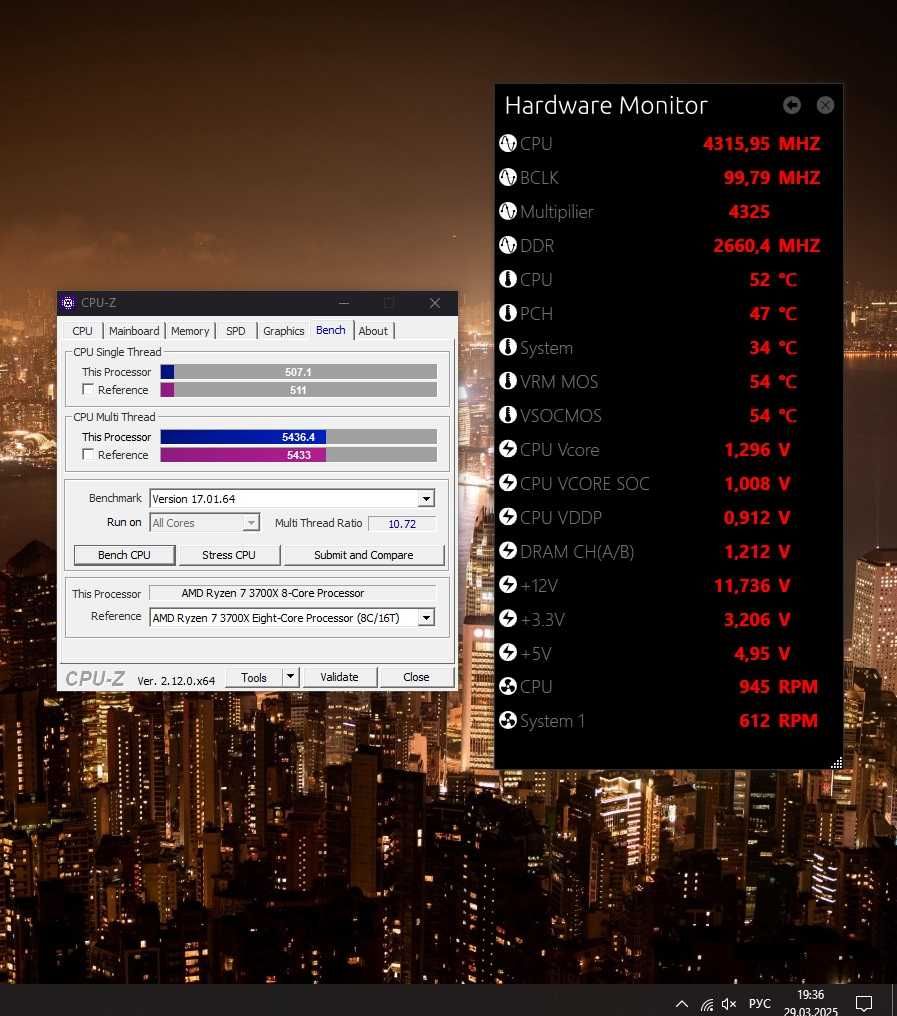Image resolution: width=897 pixels, height=1016 pixels.
Task: Click the CPU-Z title bar app icon
Action: [x=68, y=303]
